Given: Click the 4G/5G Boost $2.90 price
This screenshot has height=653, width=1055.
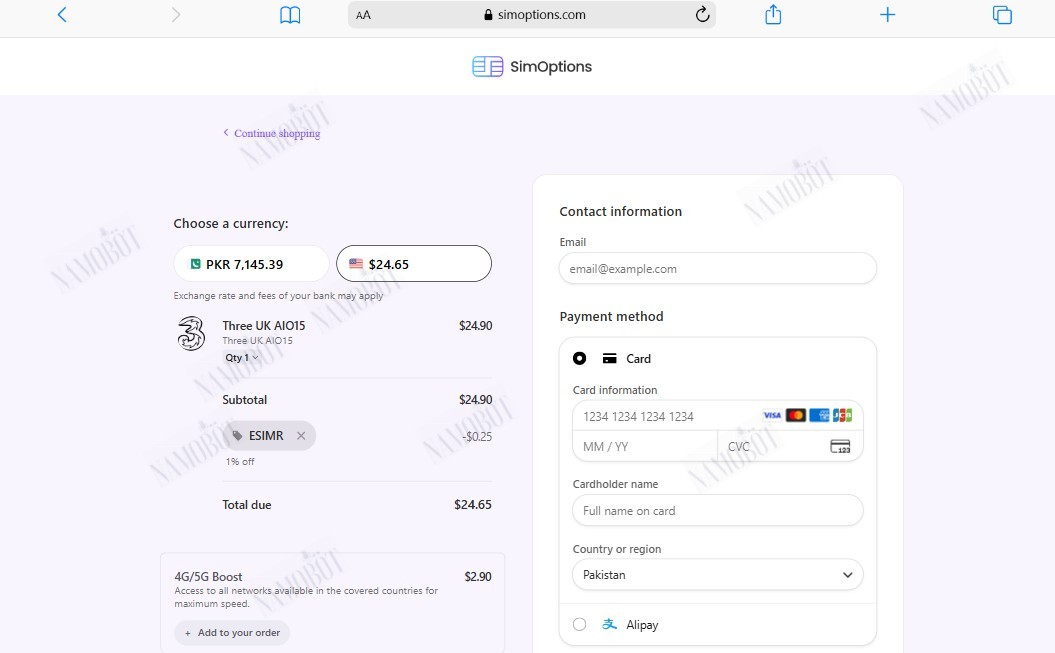Looking at the screenshot, I should pos(478,576).
